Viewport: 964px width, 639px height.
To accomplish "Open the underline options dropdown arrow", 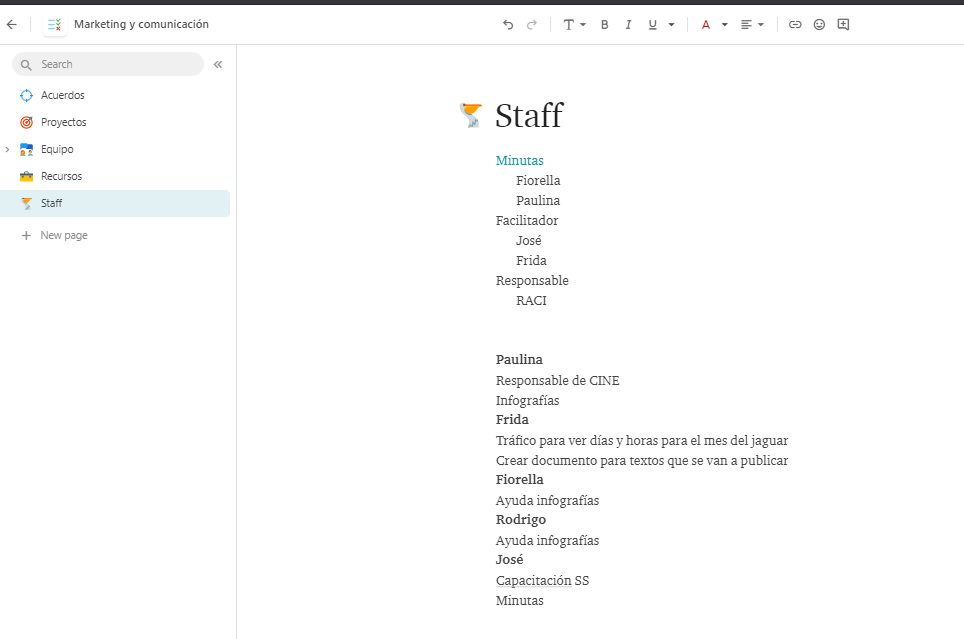I will pos(671,25).
